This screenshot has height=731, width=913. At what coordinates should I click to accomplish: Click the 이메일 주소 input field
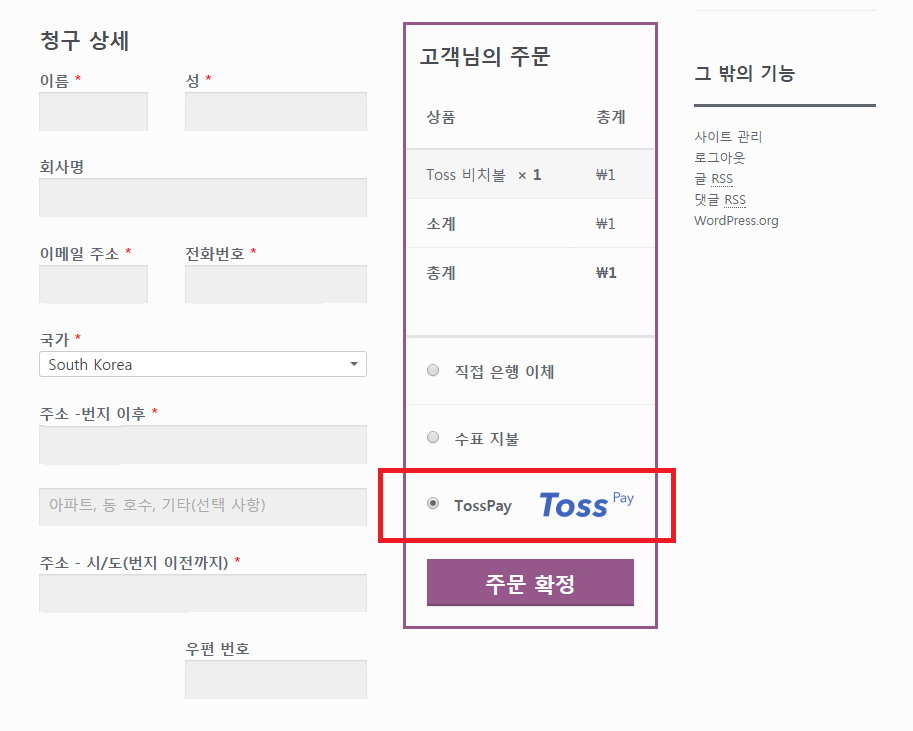[93, 284]
